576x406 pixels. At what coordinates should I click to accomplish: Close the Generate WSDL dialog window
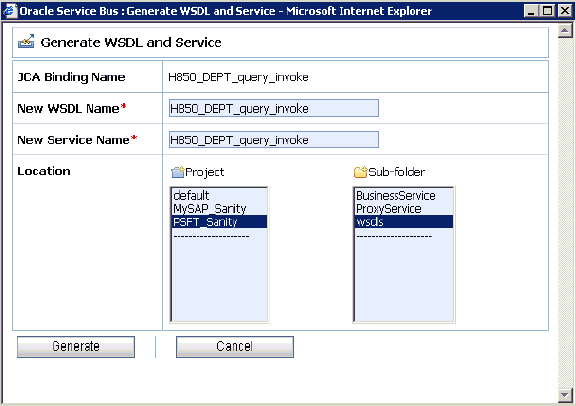click(x=565, y=11)
